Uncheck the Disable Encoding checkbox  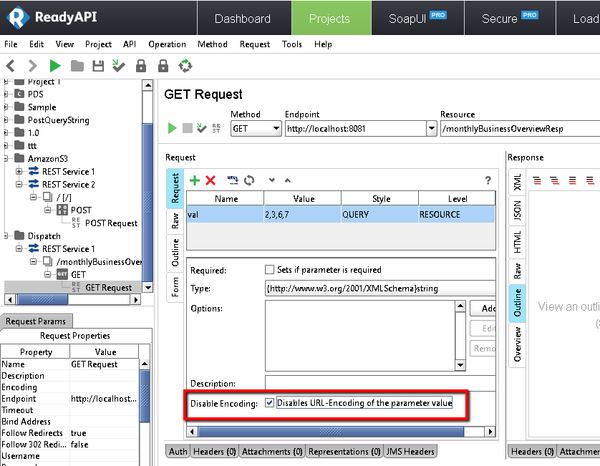pos(269,403)
